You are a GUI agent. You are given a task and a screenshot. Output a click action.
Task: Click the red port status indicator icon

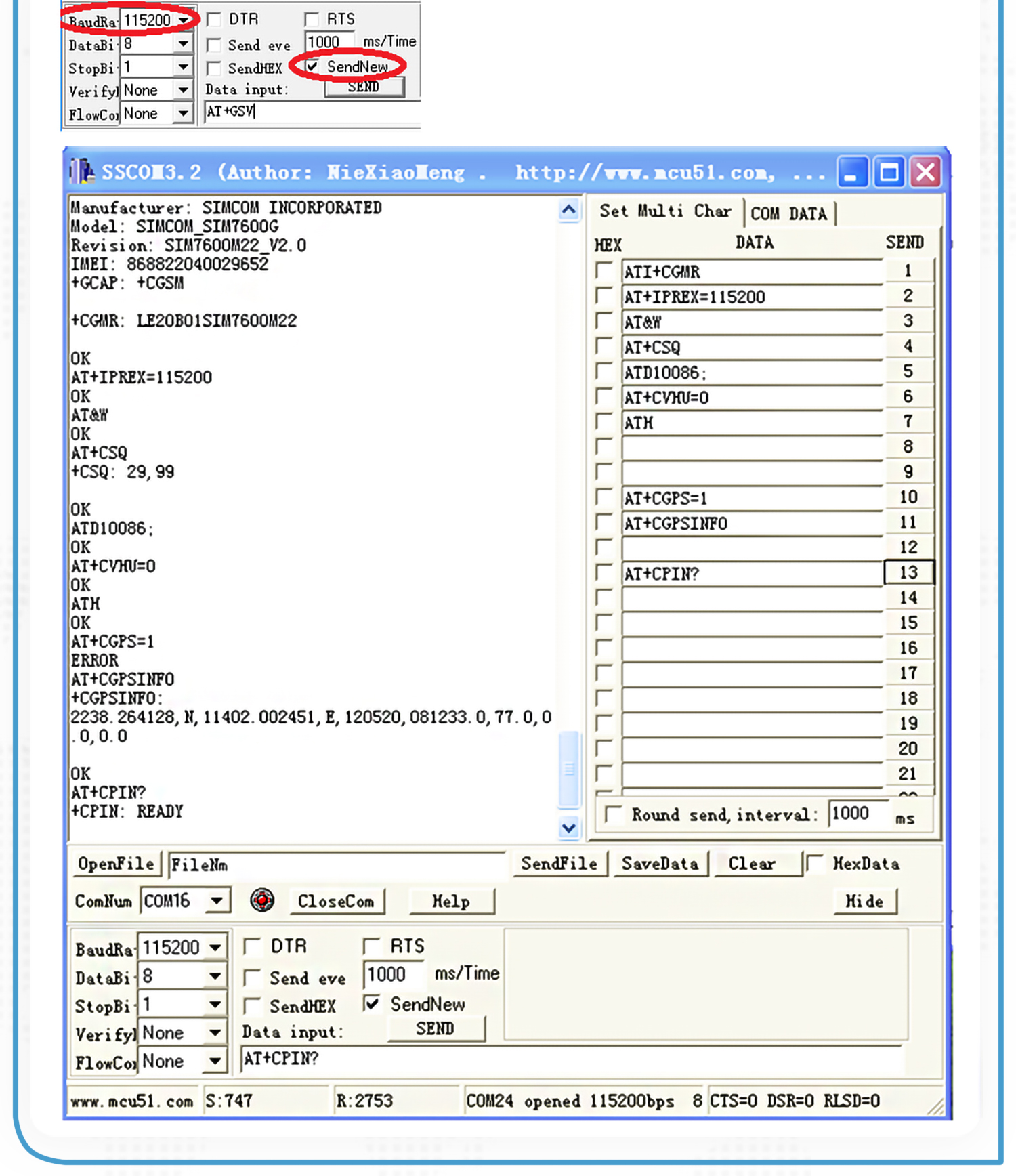coord(262,900)
